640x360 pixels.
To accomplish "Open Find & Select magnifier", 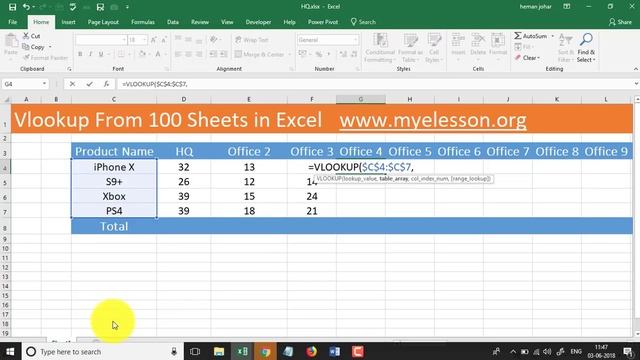I will (586, 48).
